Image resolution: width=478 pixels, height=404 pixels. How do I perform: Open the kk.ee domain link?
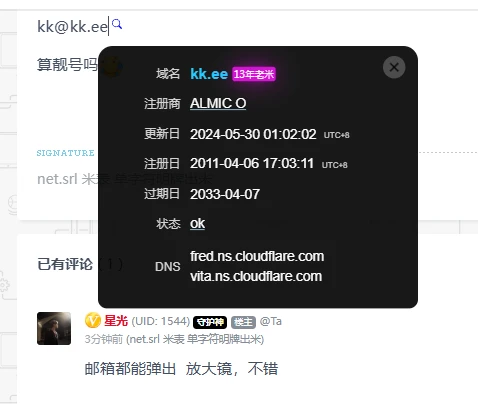(209, 74)
